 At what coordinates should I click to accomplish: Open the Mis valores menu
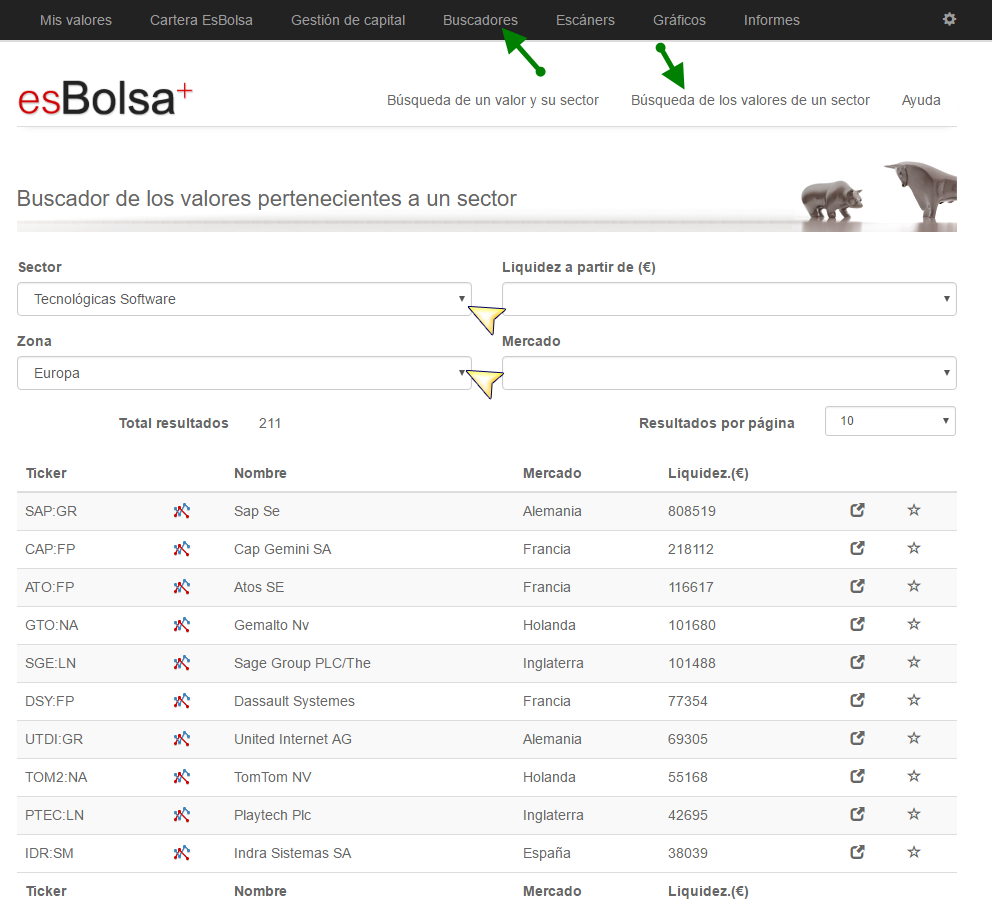pyautogui.click(x=76, y=20)
